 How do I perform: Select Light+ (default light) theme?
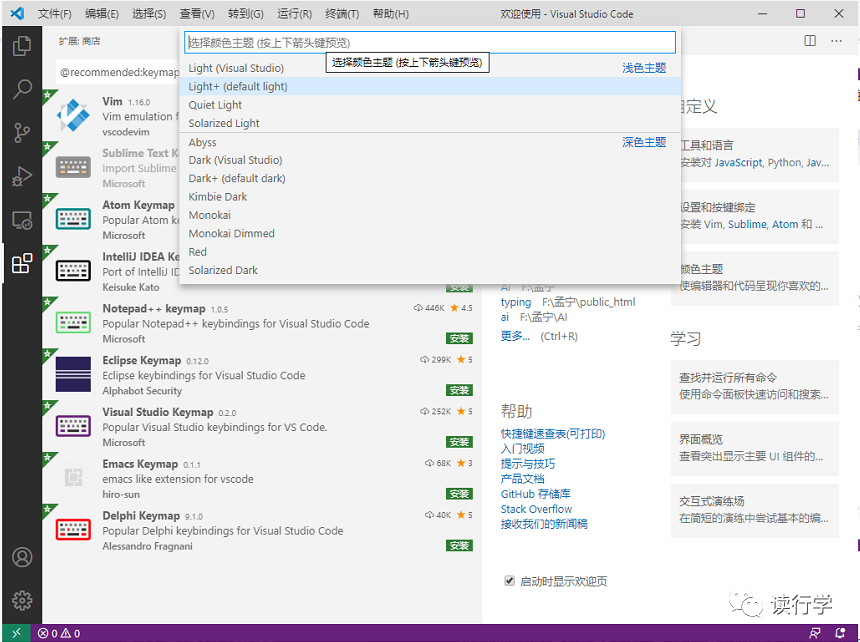(x=430, y=86)
